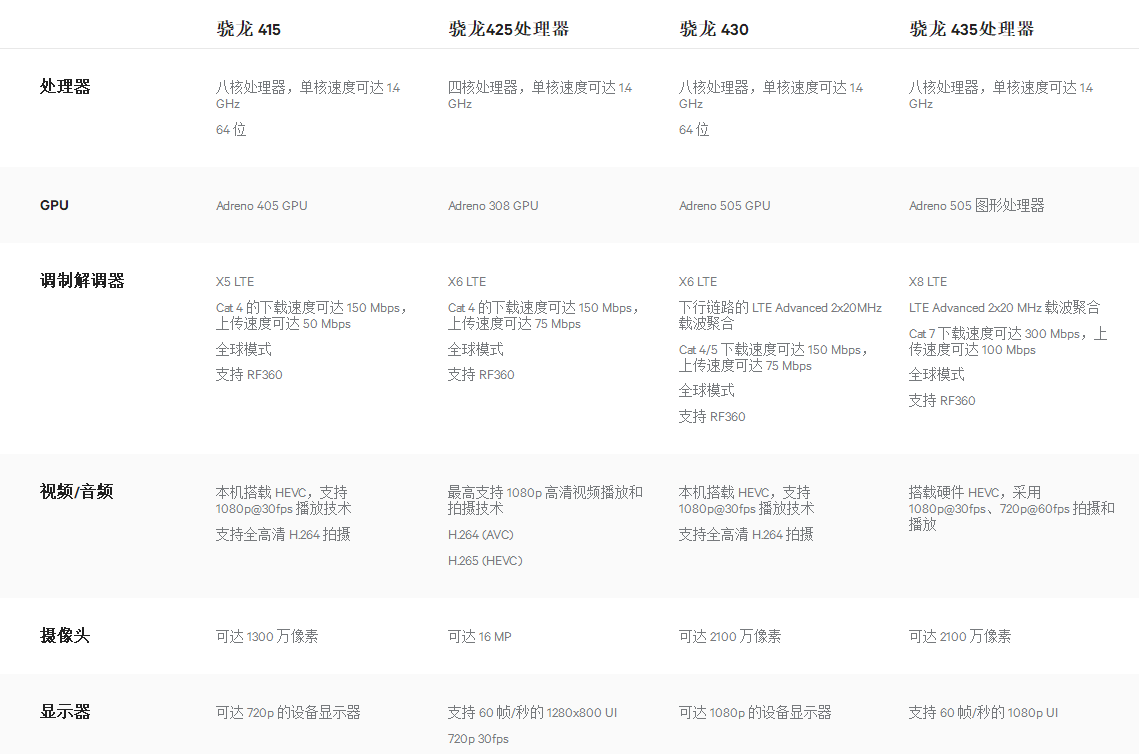Click X6 LTE in 骁龙425 column
This screenshot has height=754, width=1139.
pos(467,282)
